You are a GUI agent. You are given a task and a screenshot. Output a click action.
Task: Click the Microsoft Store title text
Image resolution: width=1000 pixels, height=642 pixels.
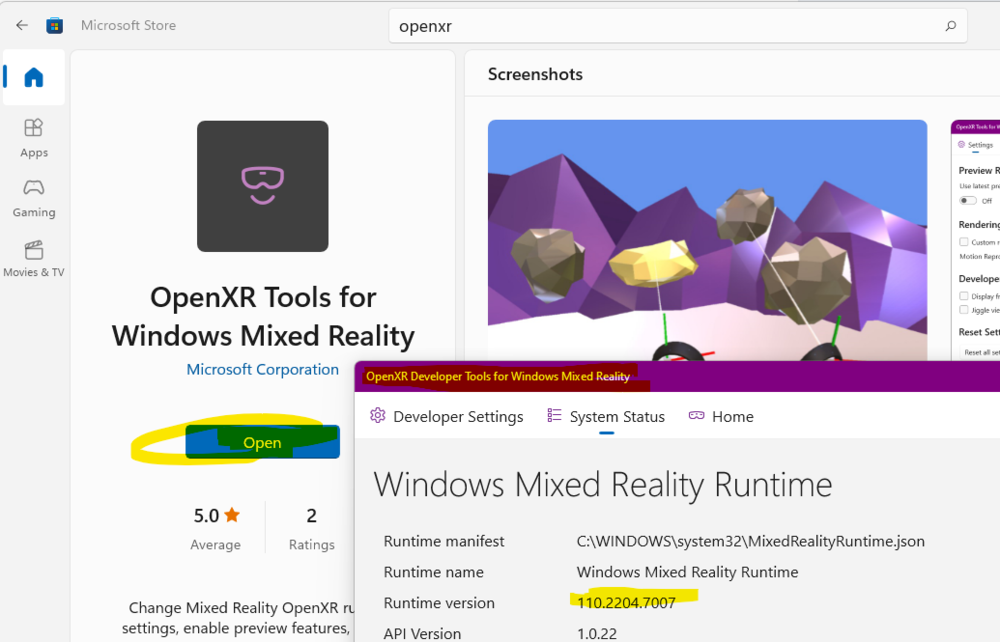[128, 26]
